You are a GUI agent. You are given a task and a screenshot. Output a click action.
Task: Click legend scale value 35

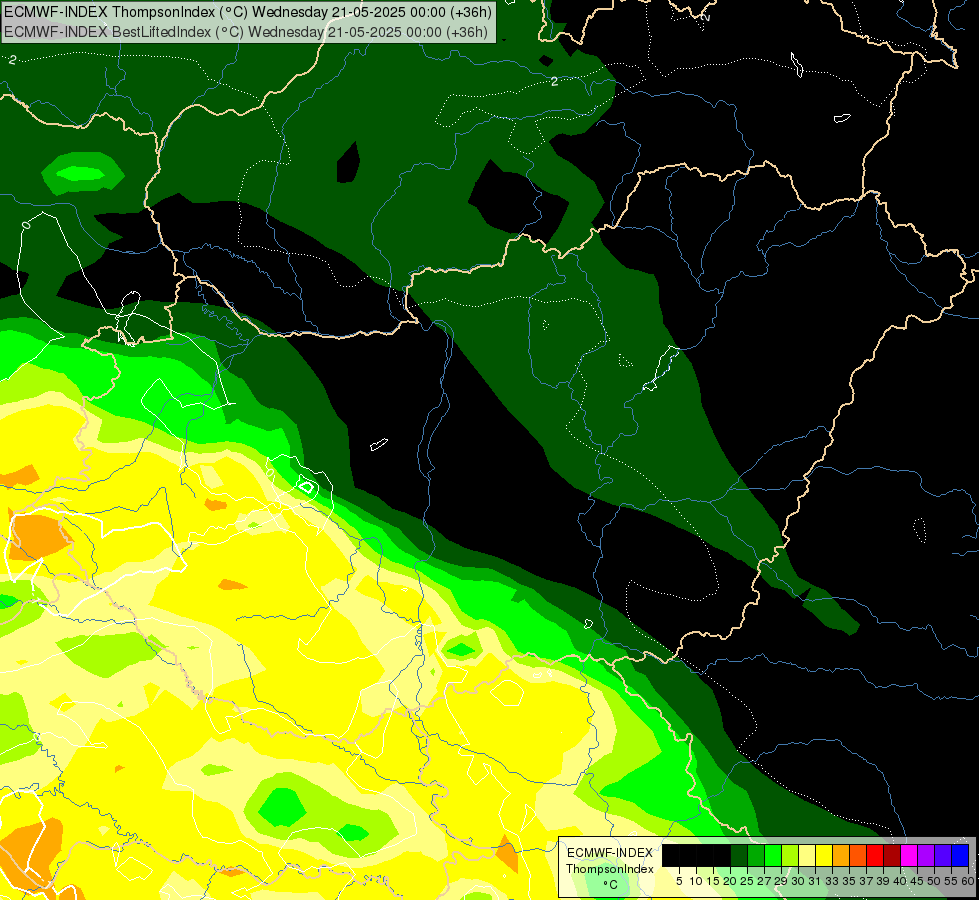[x=849, y=881]
